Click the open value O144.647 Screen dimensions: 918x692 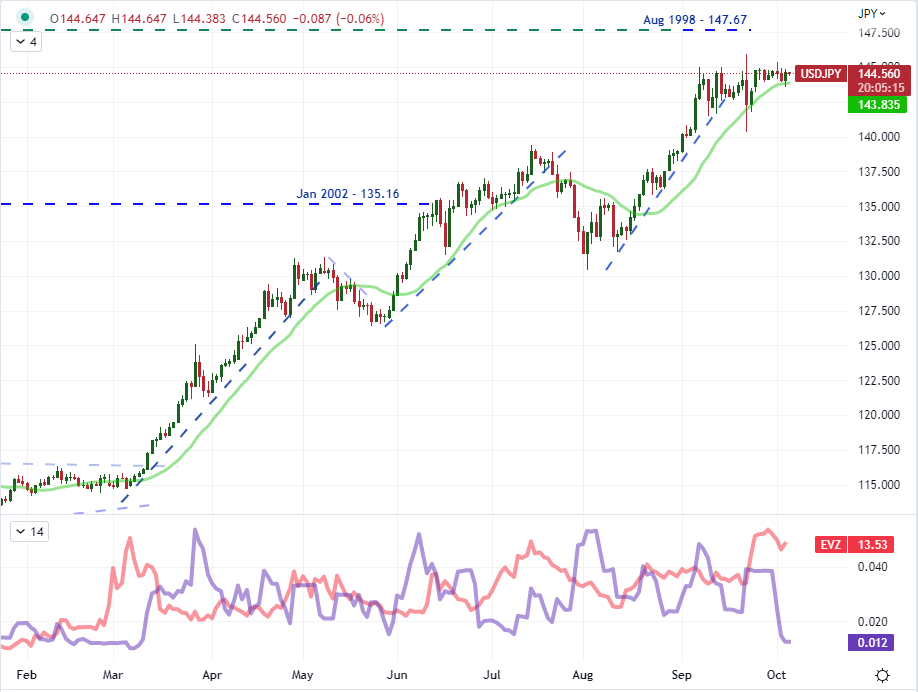(77, 19)
